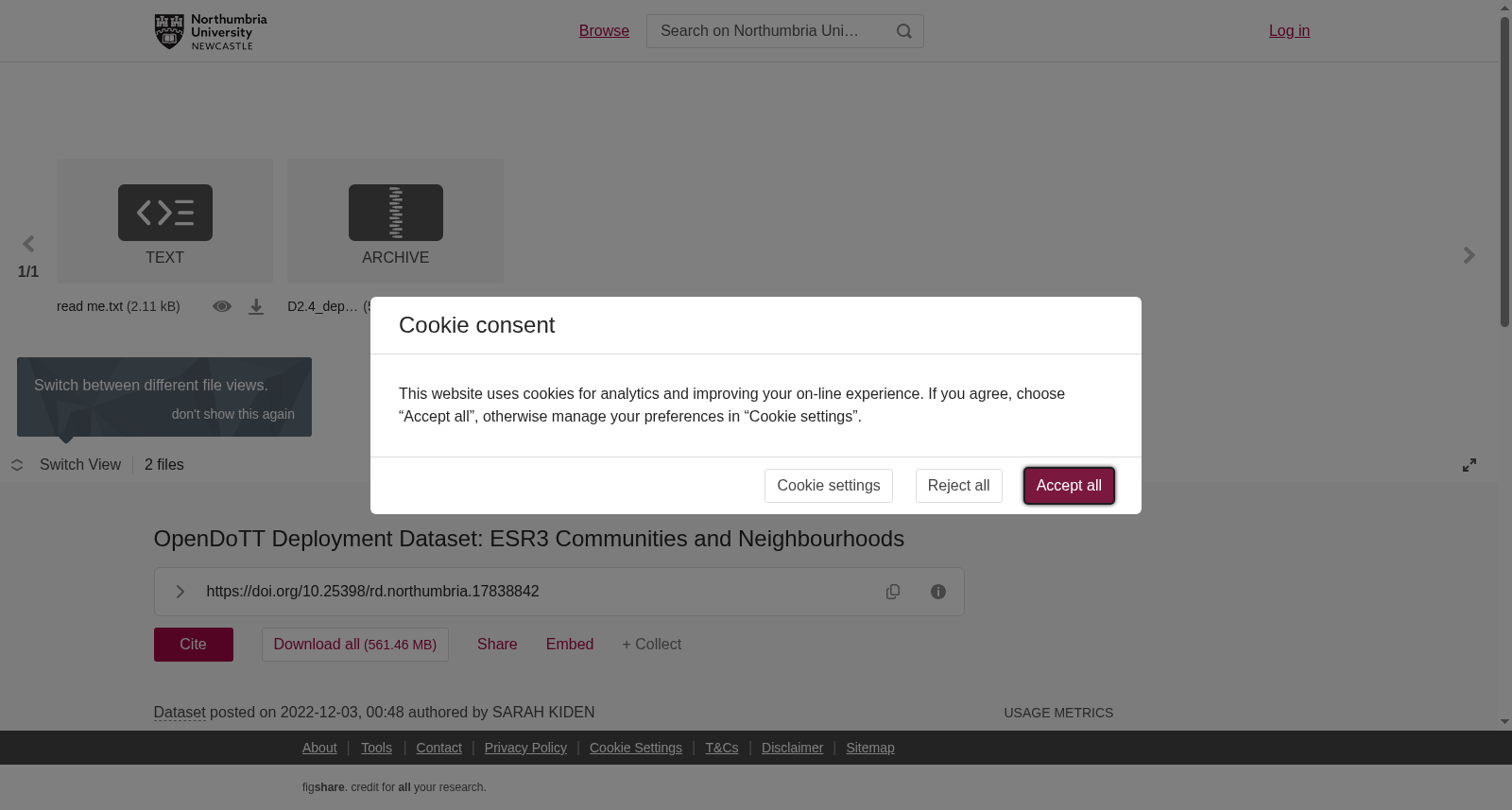Dismiss tip with don't show this again

233,414
